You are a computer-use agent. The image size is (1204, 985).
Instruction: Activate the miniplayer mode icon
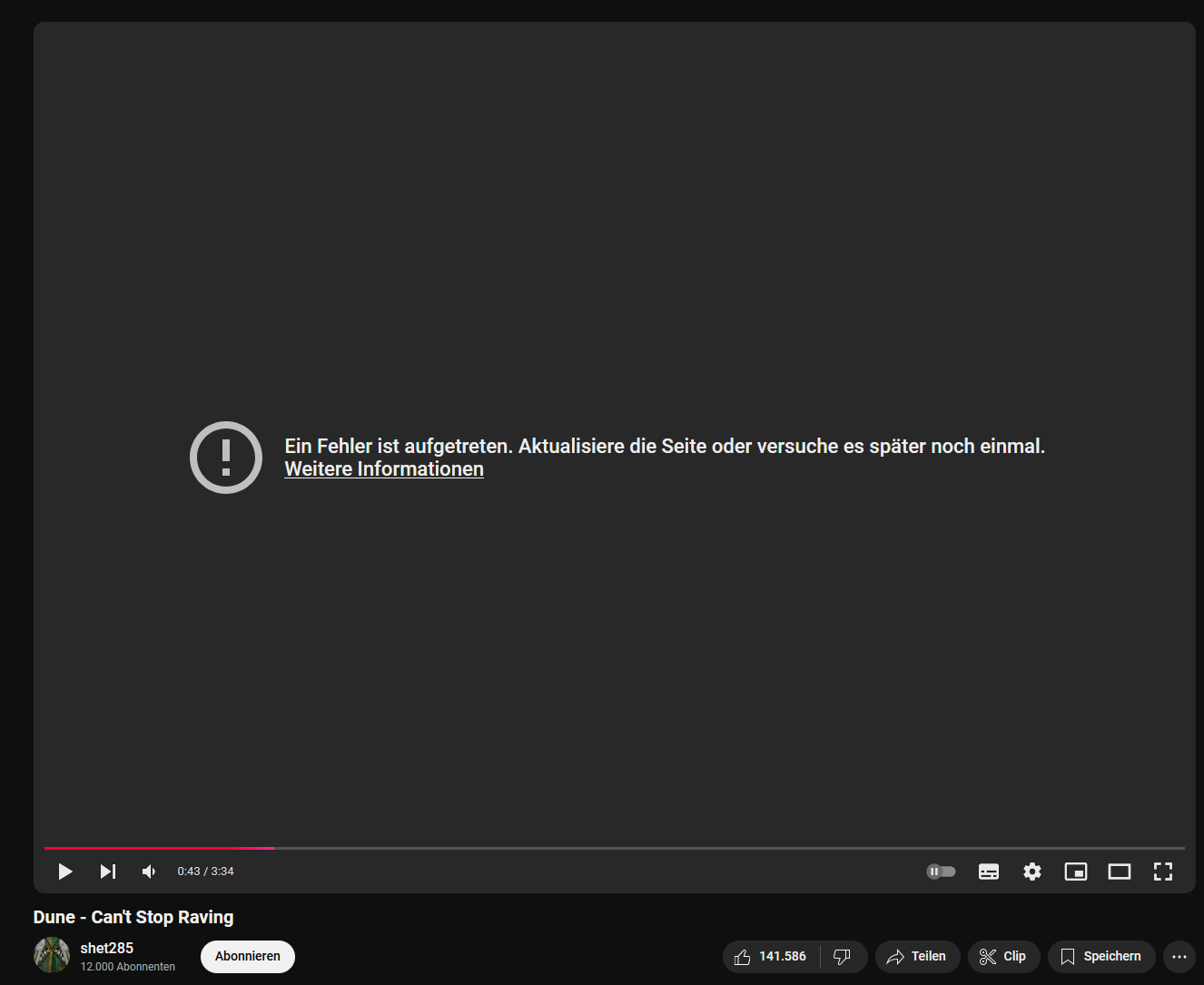pyautogui.click(x=1076, y=872)
